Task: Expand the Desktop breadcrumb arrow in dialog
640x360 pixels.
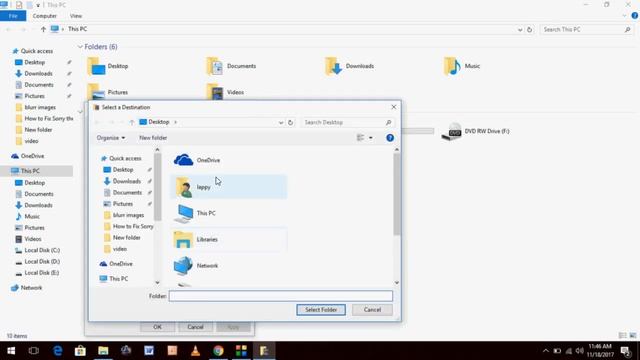Action: click(x=176, y=122)
